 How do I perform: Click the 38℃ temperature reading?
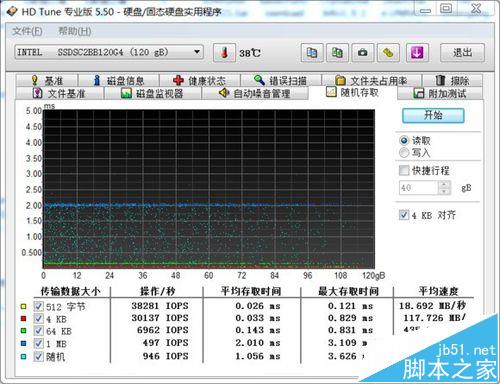250,53
